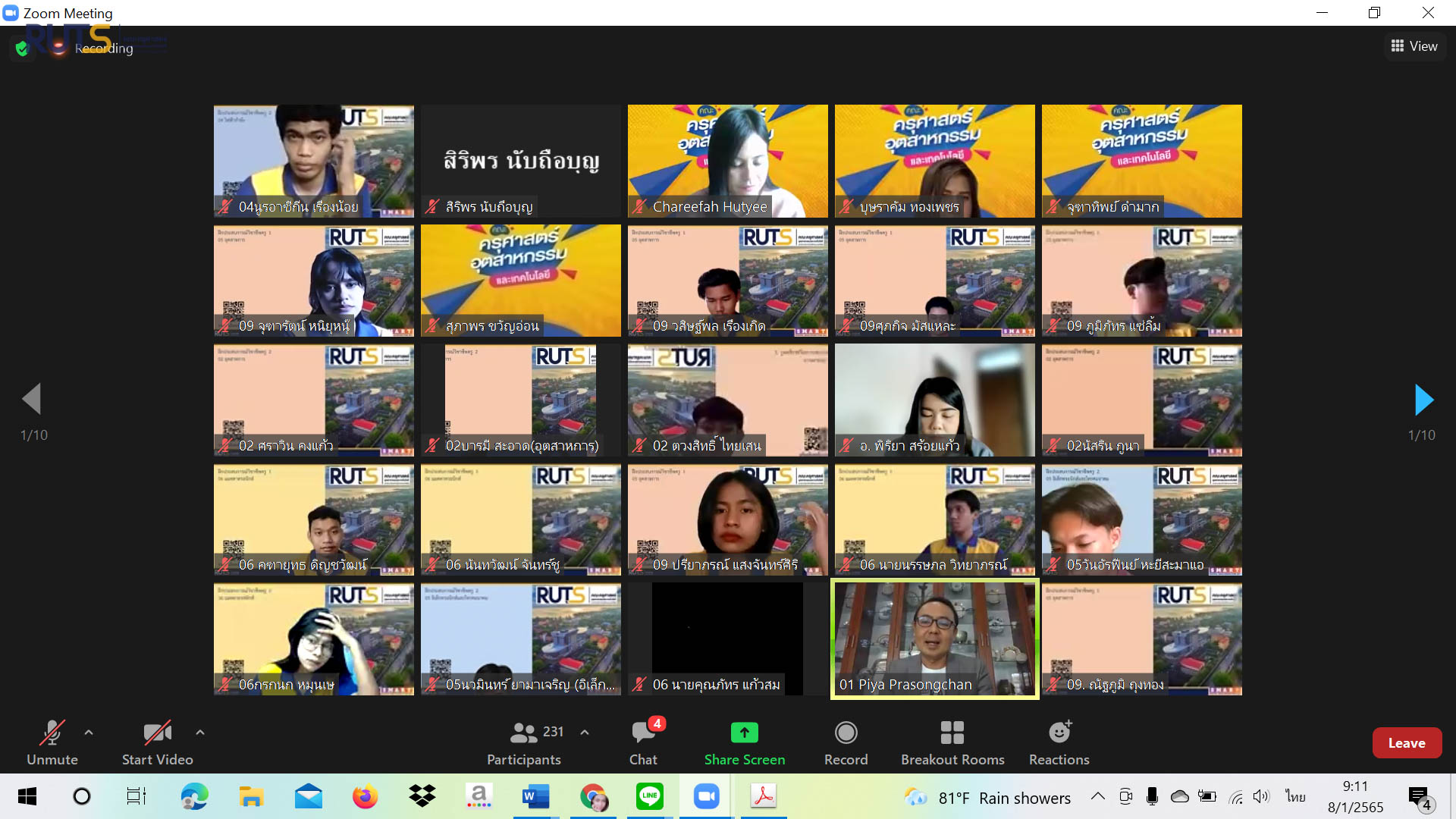Open Chat with 4 unread messages

coord(644,742)
